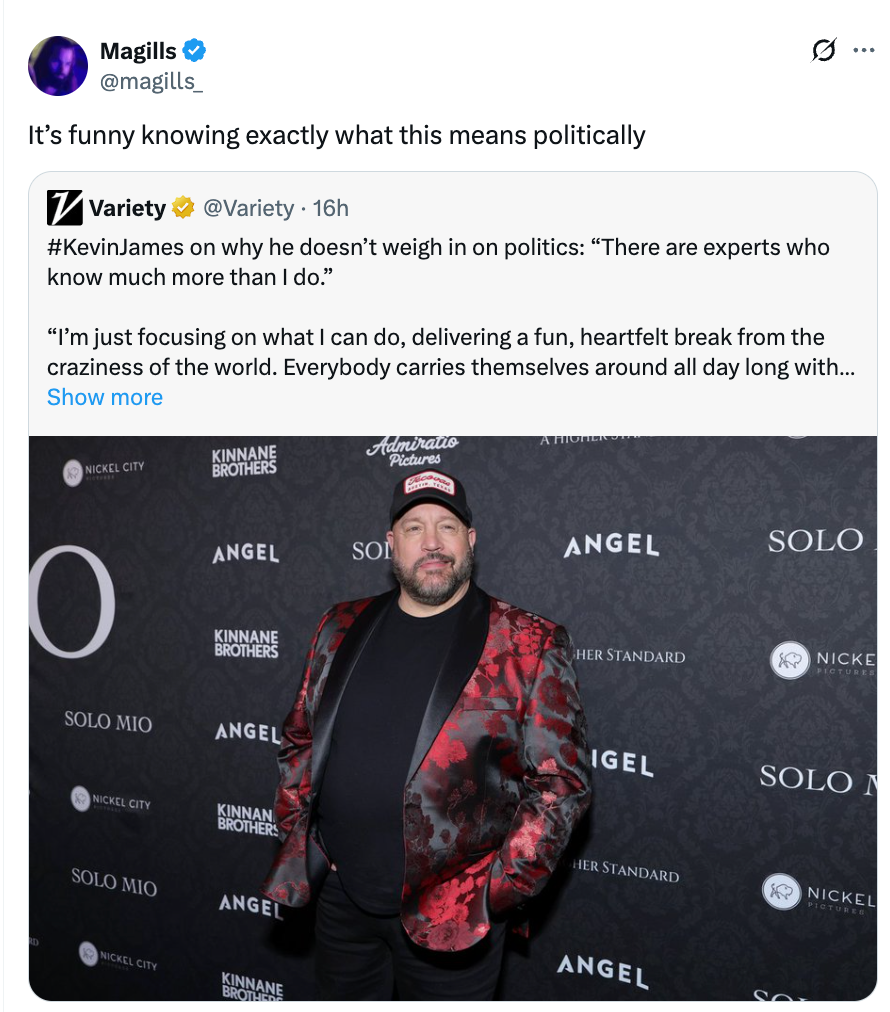Click the @magills_ handle
Screen dimensions: 890x1012
(x=151, y=80)
